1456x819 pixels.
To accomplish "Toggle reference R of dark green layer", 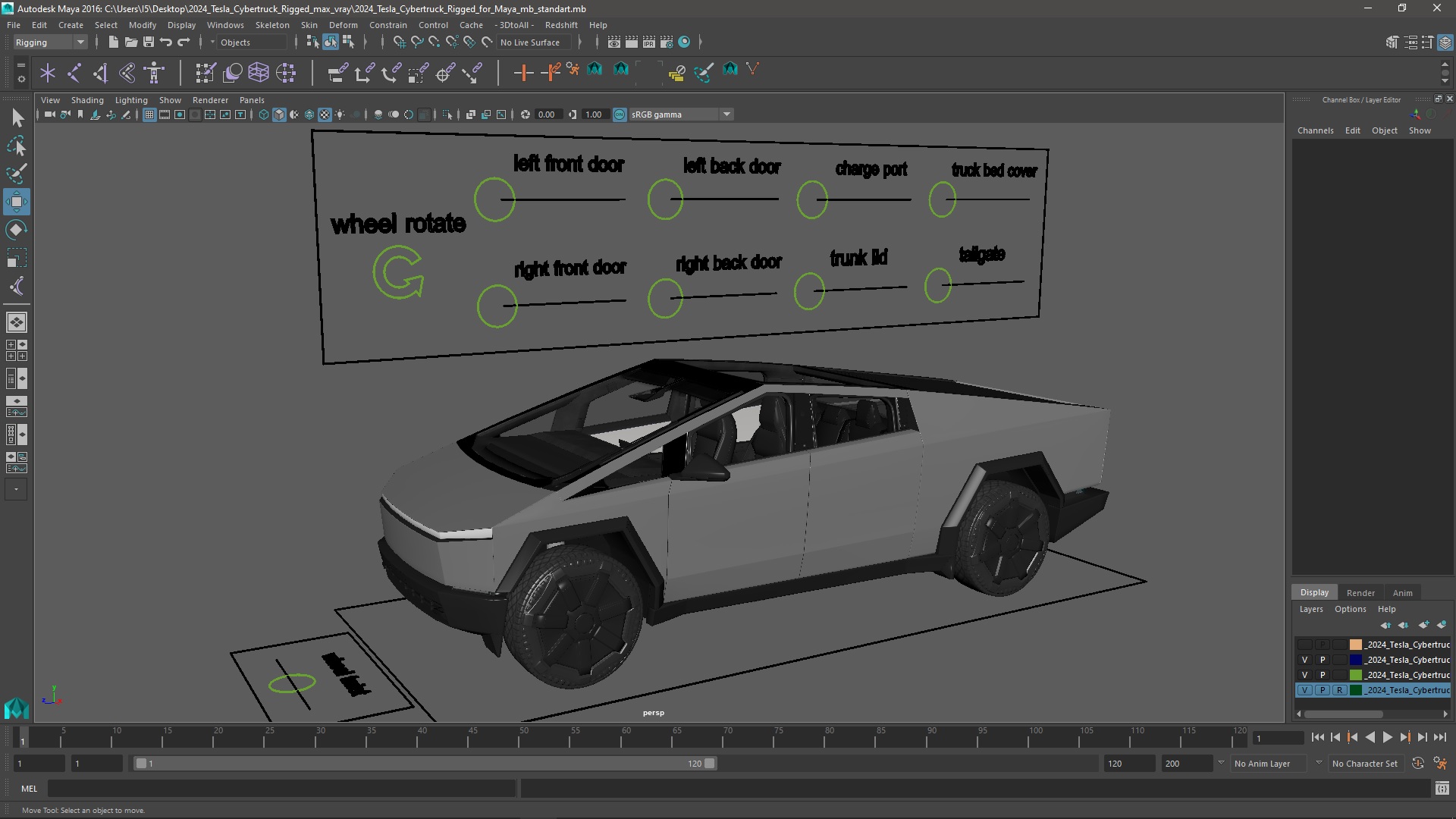I will [x=1340, y=690].
